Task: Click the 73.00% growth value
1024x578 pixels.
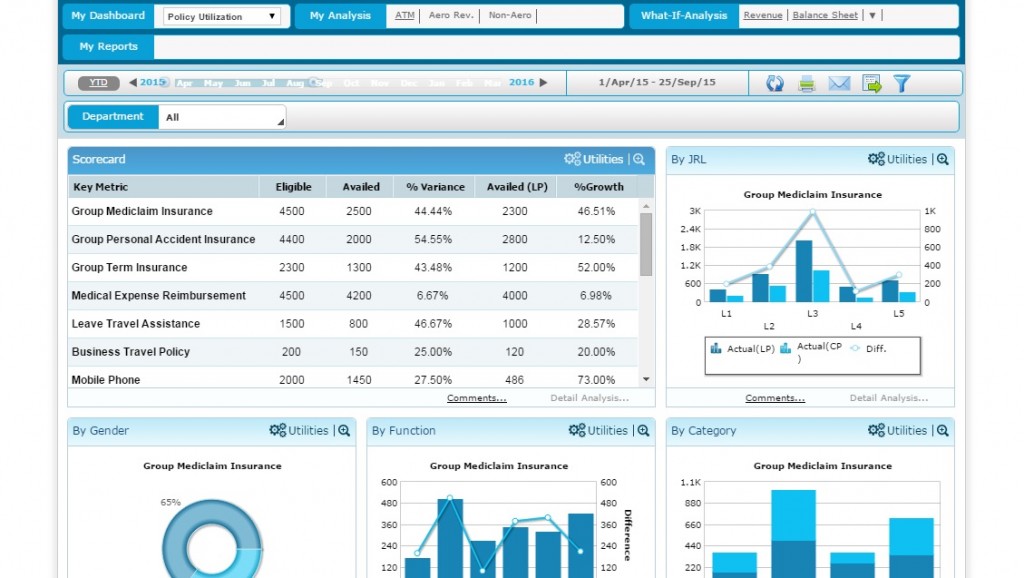Action: tap(596, 380)
